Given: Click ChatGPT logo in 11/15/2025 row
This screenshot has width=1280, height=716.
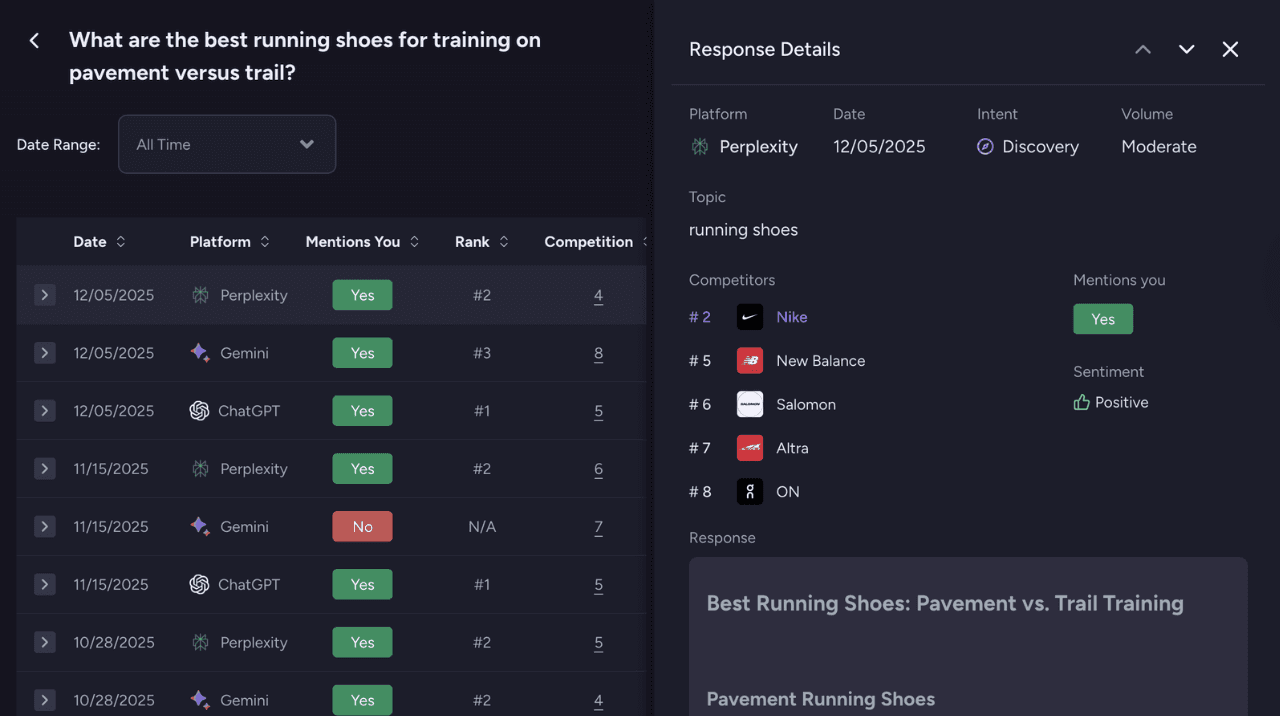Looking at the screenshot, I should point(200,584).
